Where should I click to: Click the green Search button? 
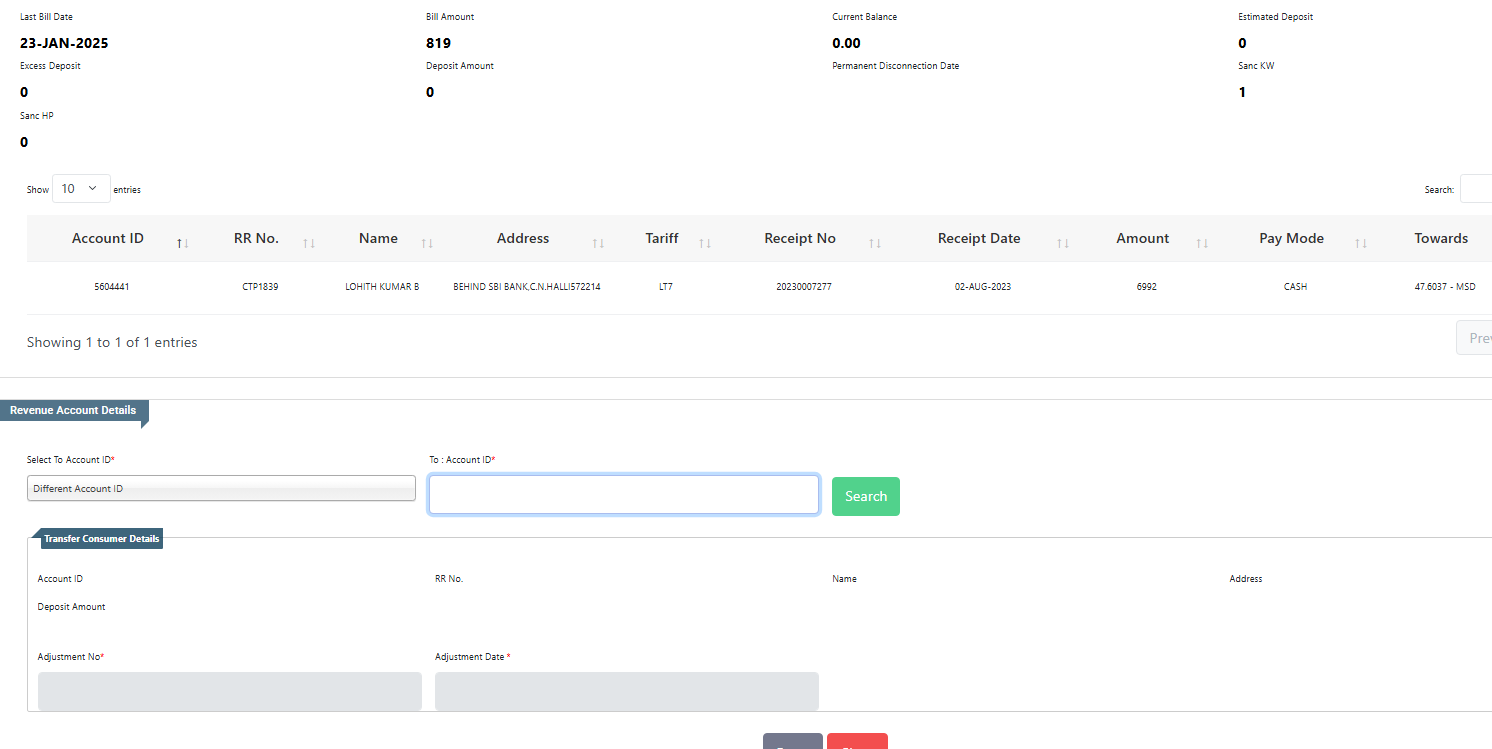pos(865,496)
